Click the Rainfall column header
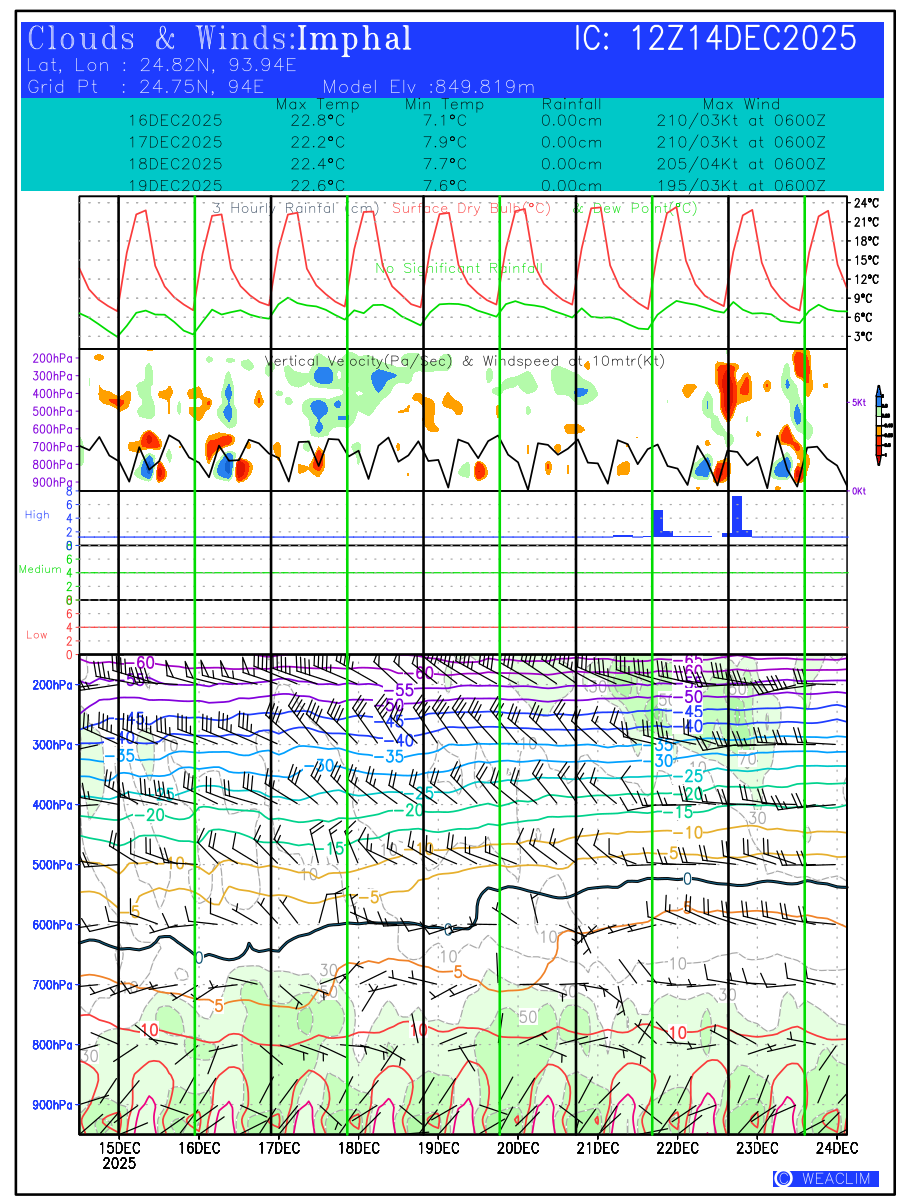 (571, 105)
